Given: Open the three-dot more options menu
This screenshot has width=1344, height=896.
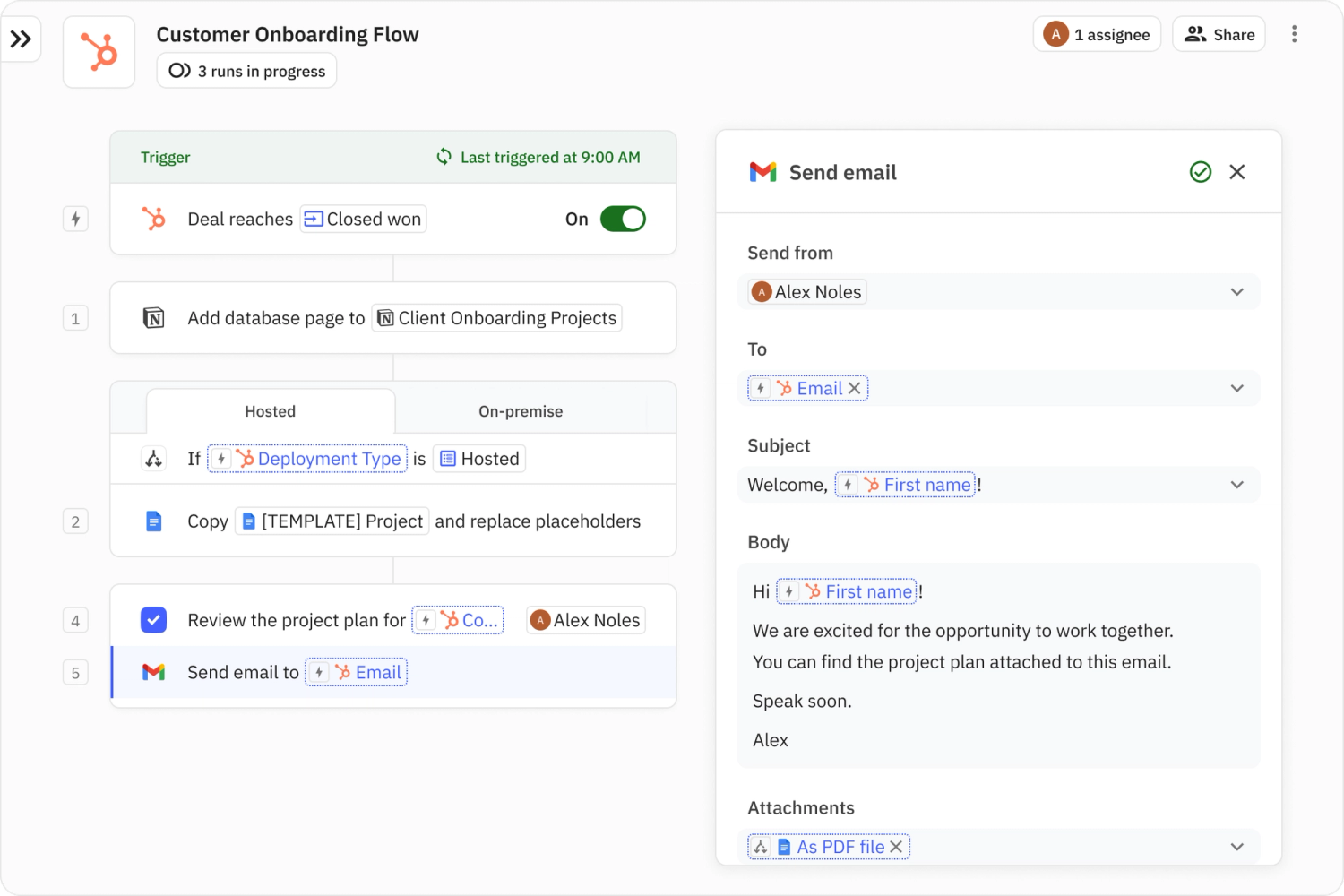Looking at the screenshot, I should pos(1294,34).
